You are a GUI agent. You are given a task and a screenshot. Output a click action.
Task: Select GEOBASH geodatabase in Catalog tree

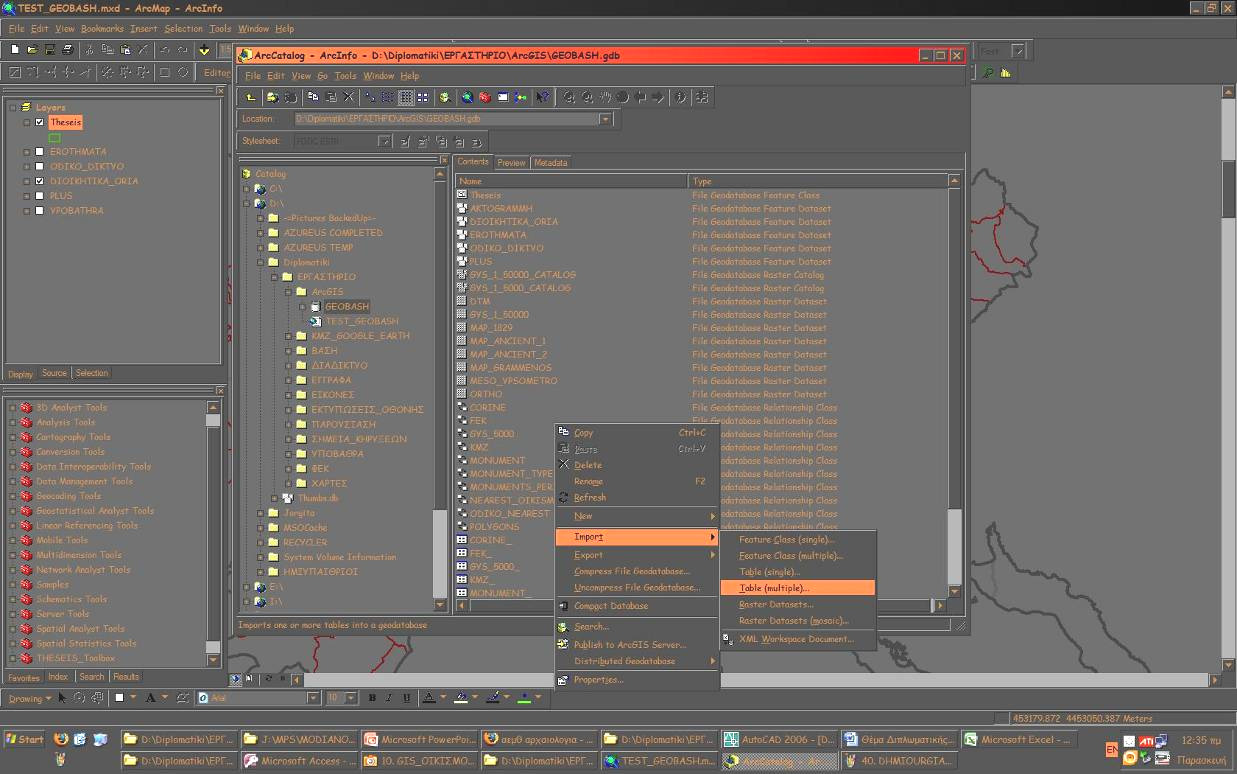tap(346, 307)
